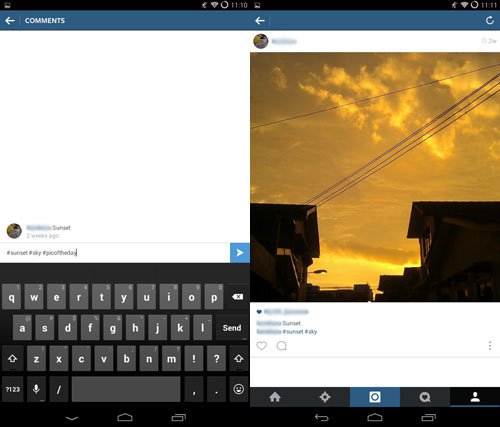This screenshot has height=427, width=500.
Task: Like the photo with the heart icon
Action: [x=262, y=346]
